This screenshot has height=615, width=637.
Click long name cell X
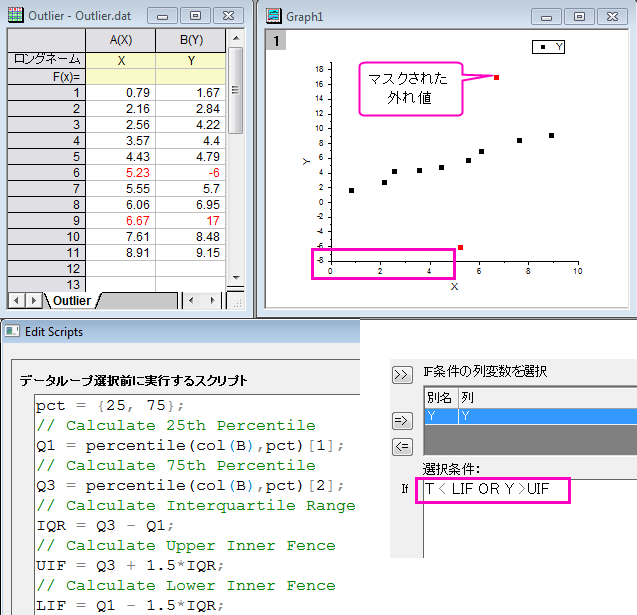(121, 61)
